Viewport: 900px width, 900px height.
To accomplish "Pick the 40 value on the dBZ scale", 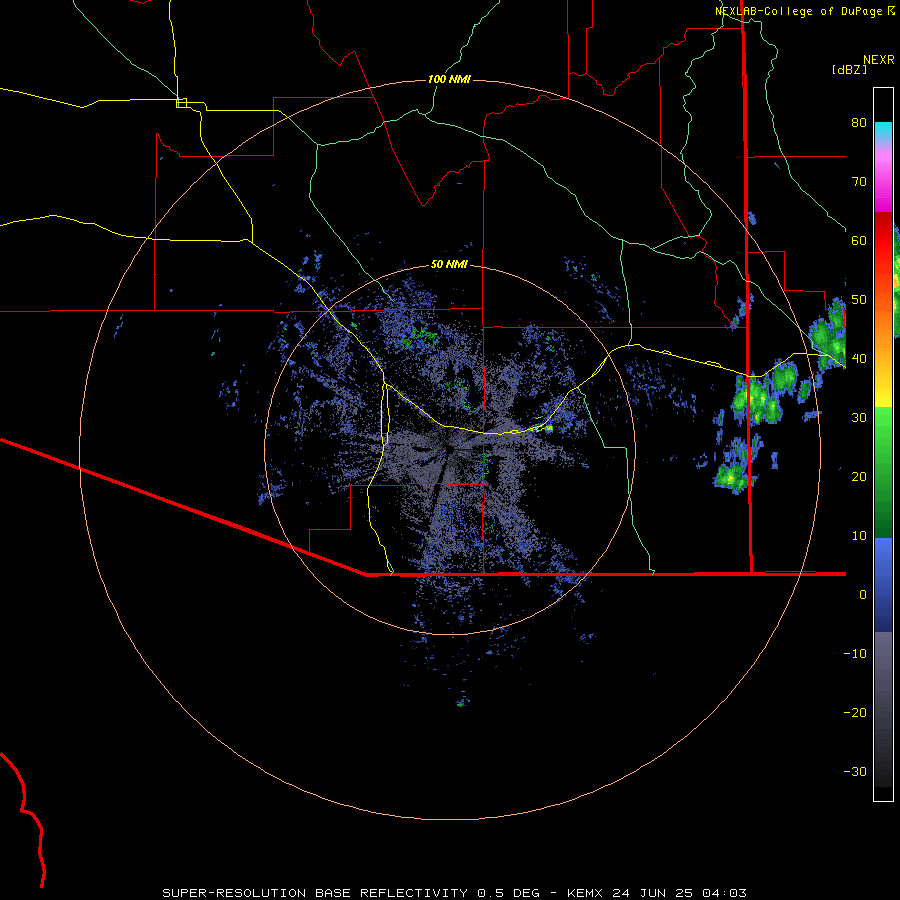I will pos(859,358).
